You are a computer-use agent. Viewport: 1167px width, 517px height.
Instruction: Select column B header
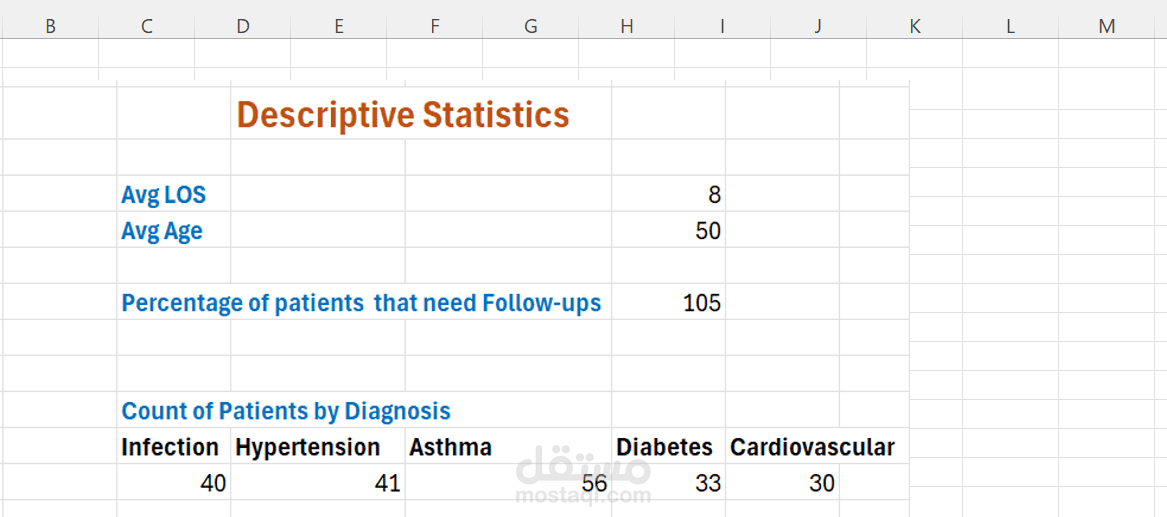point(50,27)
